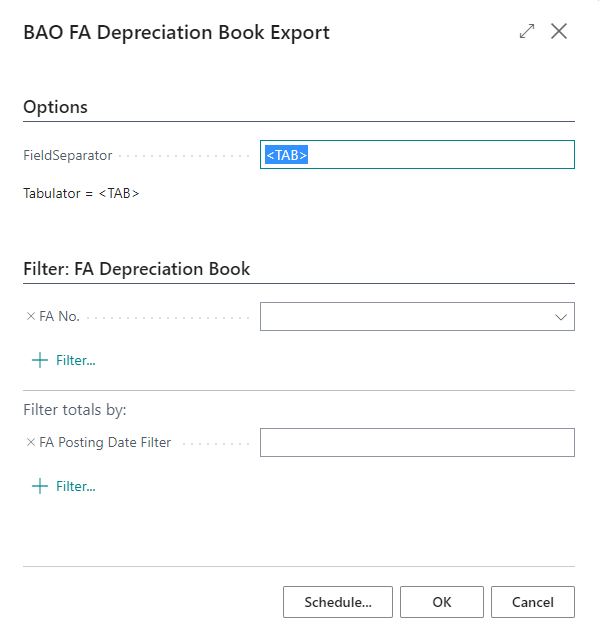Click the FieldSeparator label
The image size is (599, 641).
[x=67, y=155]
